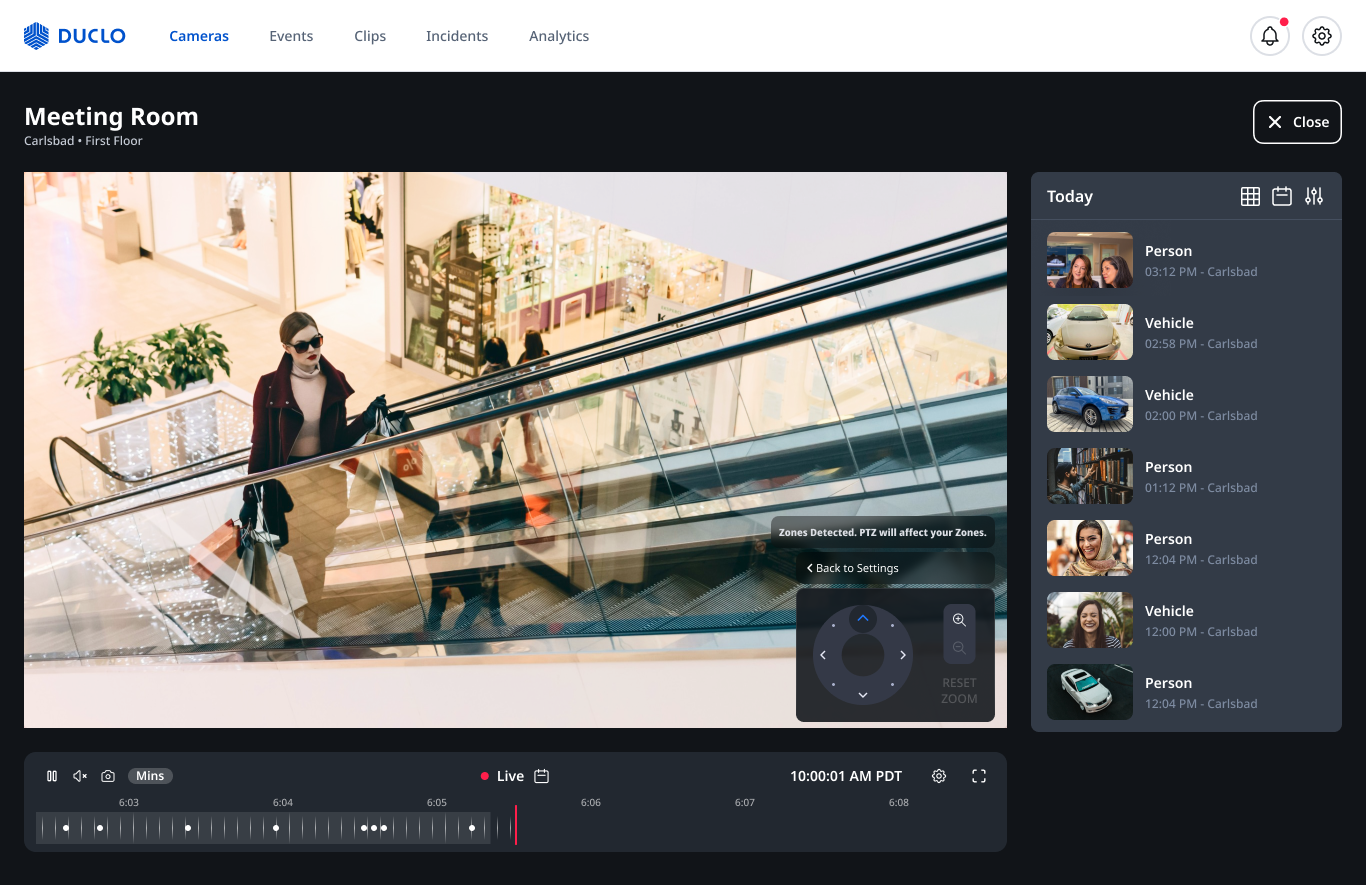Toggle the muted speaker icon
Viewport: 1366px width, 885px height.
[80, 776]
